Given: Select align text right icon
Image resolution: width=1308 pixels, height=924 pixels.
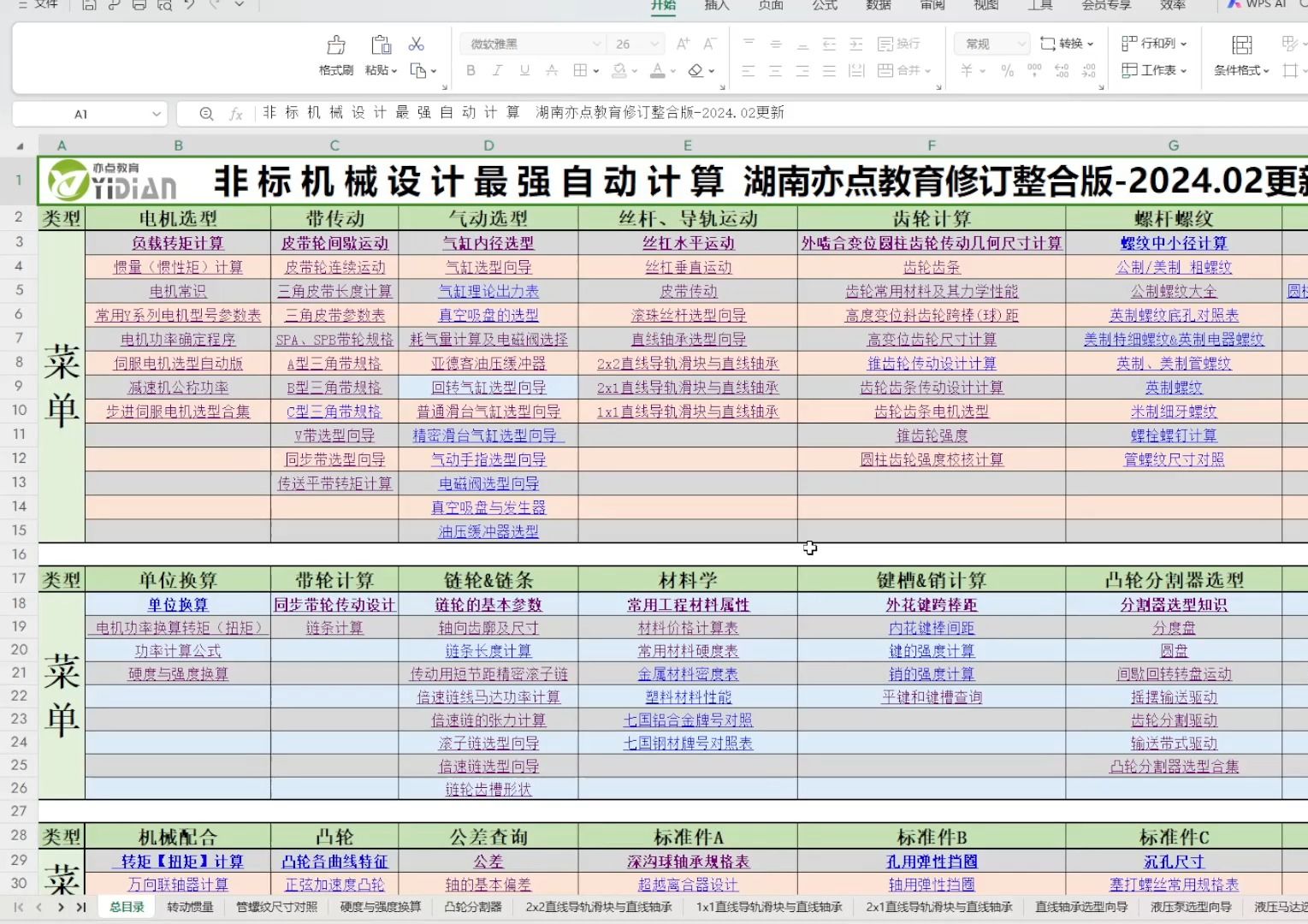Looking at the screenshot, I should 802,71.
